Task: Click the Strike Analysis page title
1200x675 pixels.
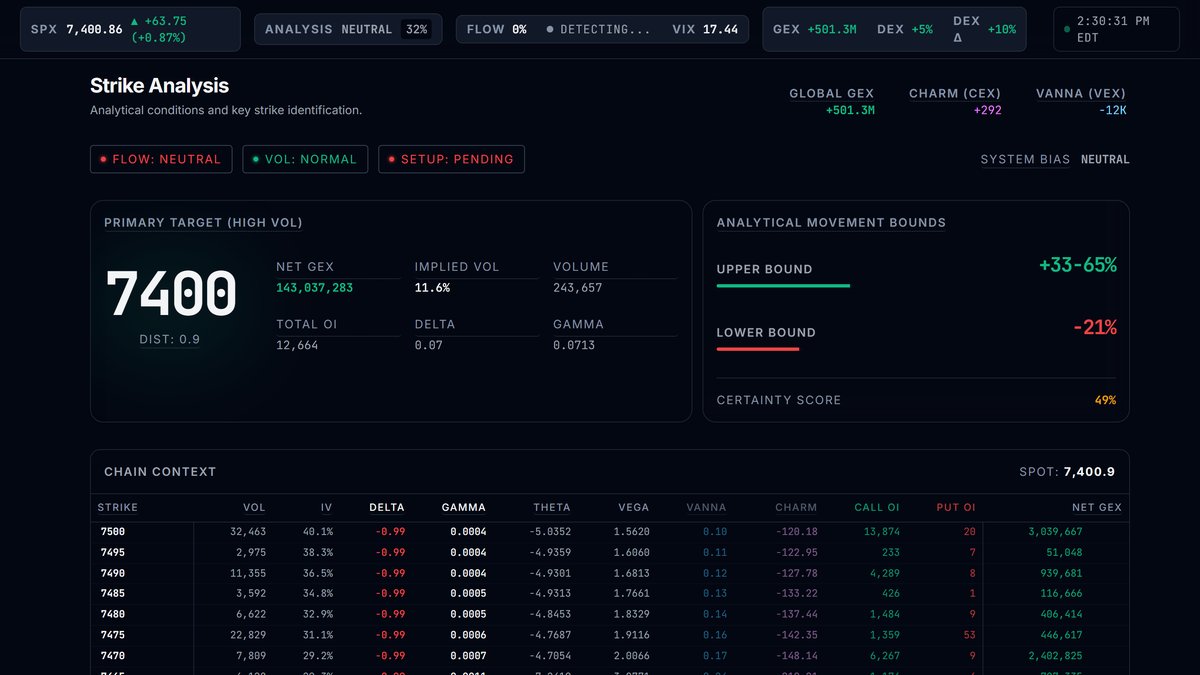Action: coord(159,86)
